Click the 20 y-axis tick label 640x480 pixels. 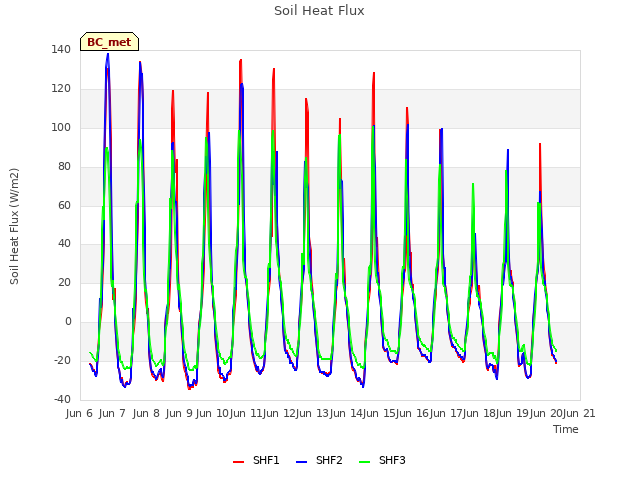(x=63, y=282)
